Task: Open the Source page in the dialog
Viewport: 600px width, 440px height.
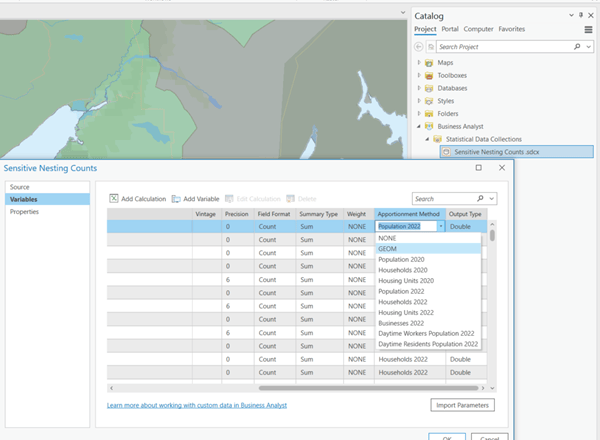Action: click(47, 187)
